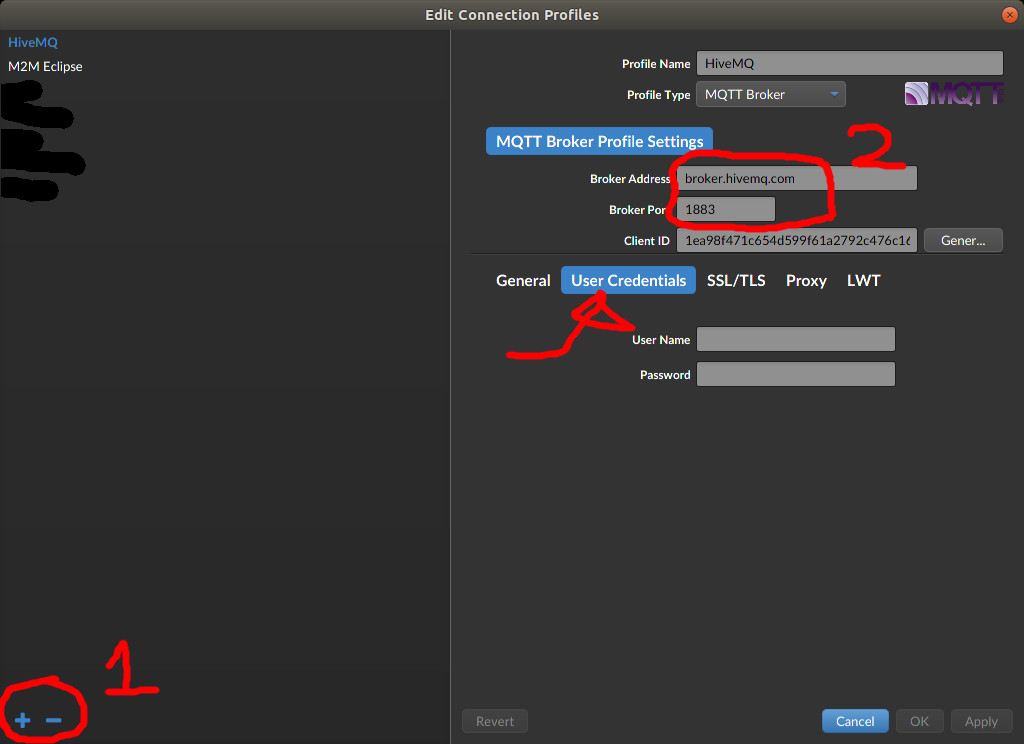Open the SSL/TLS tab
This screenshot has width=1024, height=744.
(736, 280)
